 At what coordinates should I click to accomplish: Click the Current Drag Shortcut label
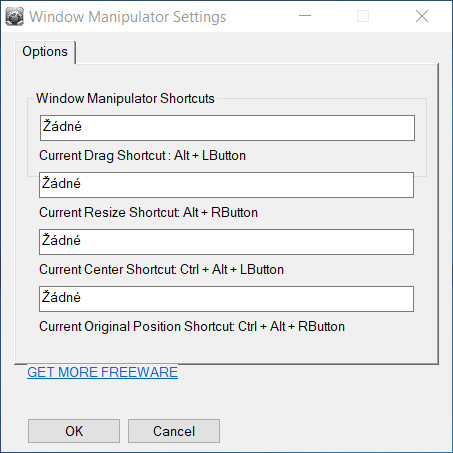pos(142,156)
